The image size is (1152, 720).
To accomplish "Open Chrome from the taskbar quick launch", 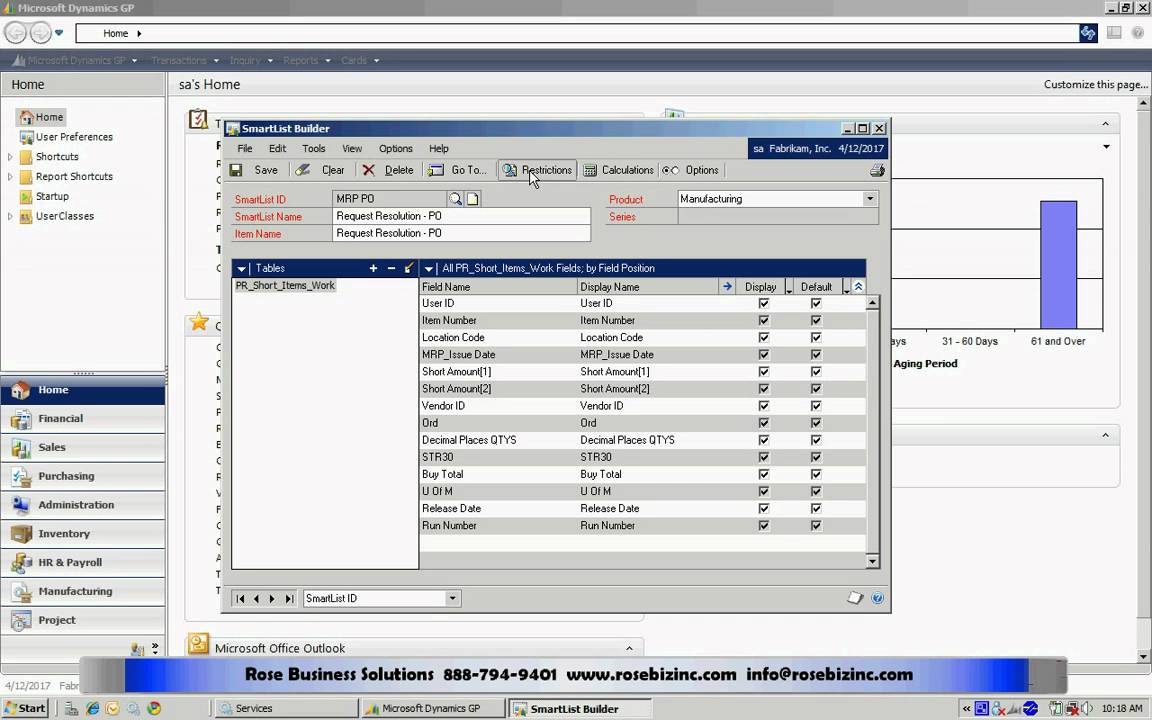I will [154, 708].
